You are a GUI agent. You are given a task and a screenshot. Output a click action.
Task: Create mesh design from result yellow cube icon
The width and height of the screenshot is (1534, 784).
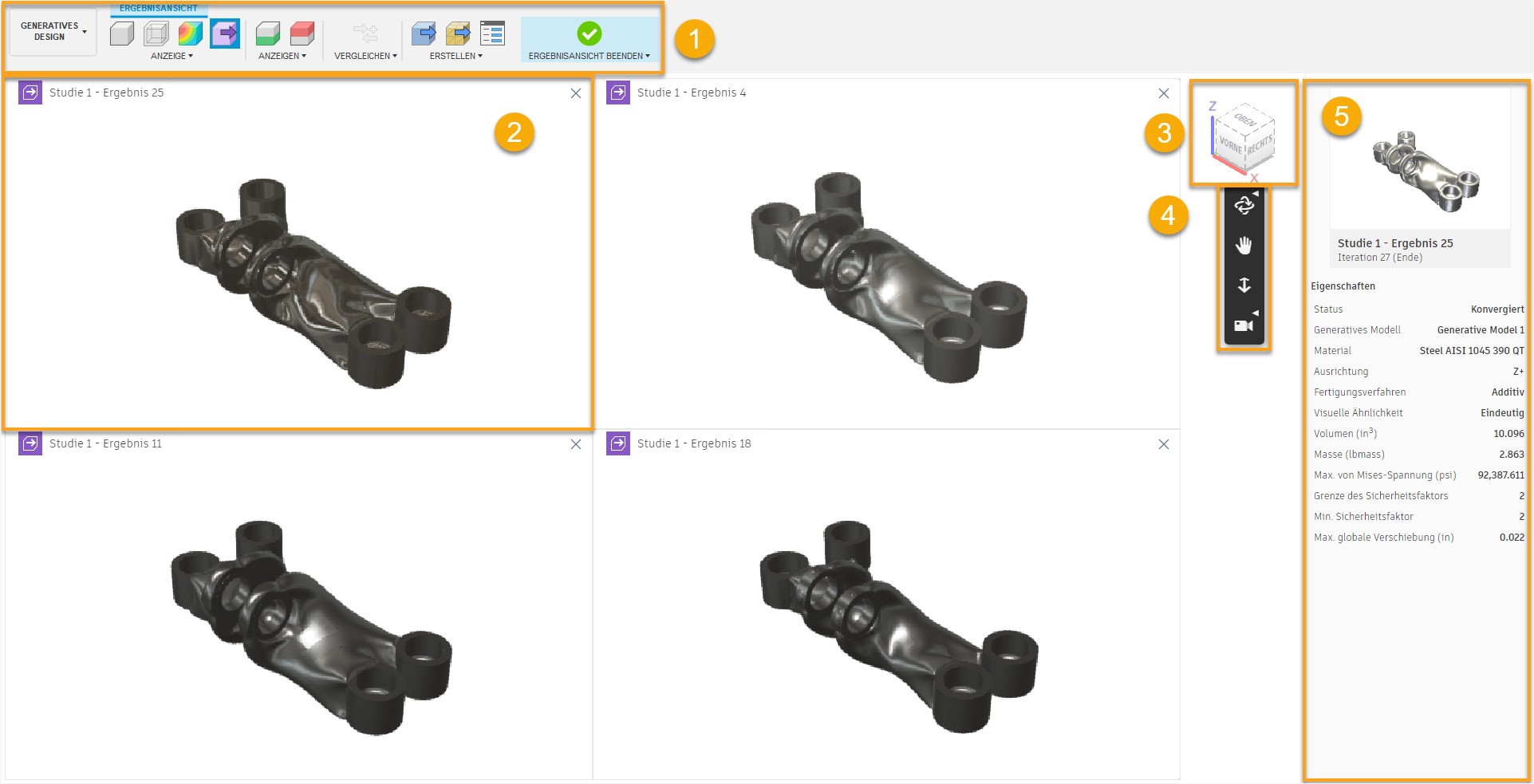[458, 33]
